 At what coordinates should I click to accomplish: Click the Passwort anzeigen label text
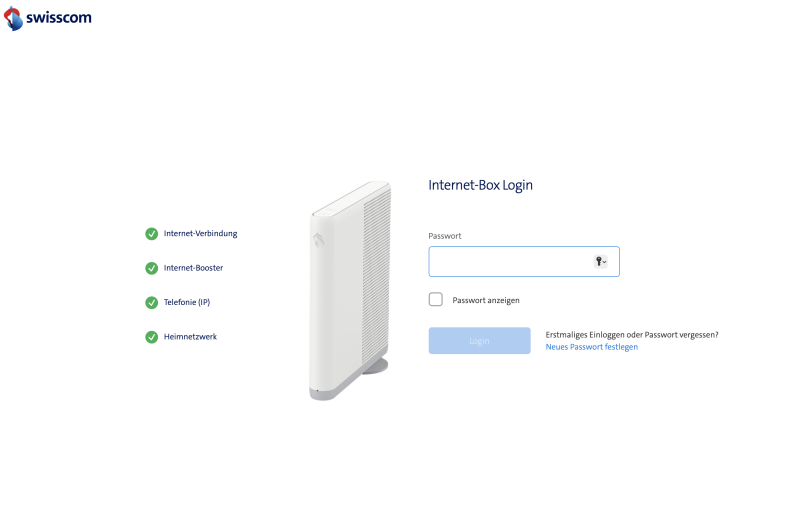click(x=486, y=300)
